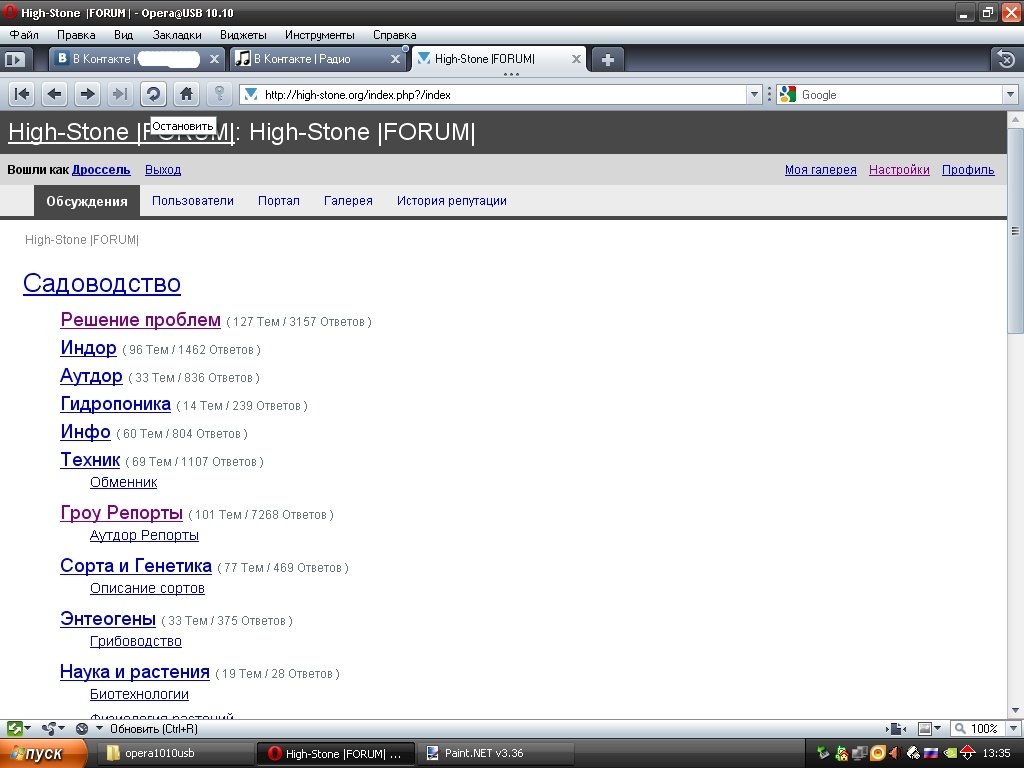Open the Файл menu
Viewport: 1024px width, 768px height.
(x=24, y=35)
